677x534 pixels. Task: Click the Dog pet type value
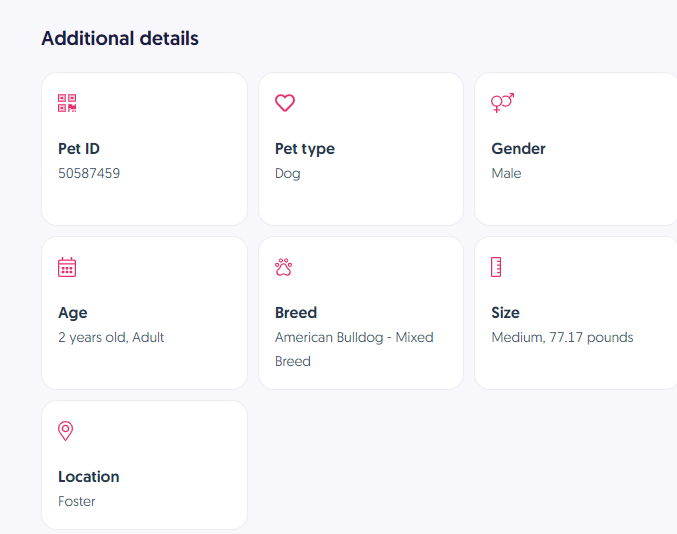coord(288,173)
